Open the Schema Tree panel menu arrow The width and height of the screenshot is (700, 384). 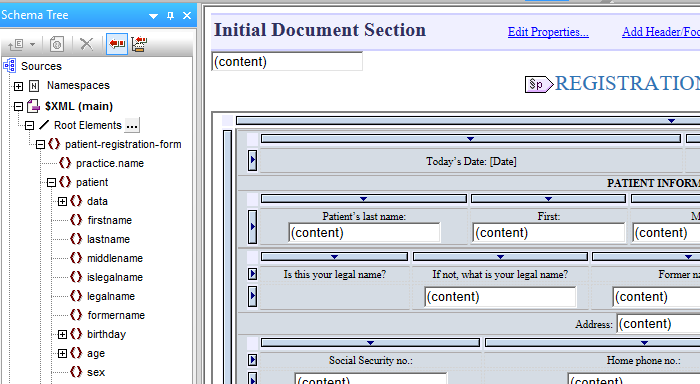[x=153, y=16]
